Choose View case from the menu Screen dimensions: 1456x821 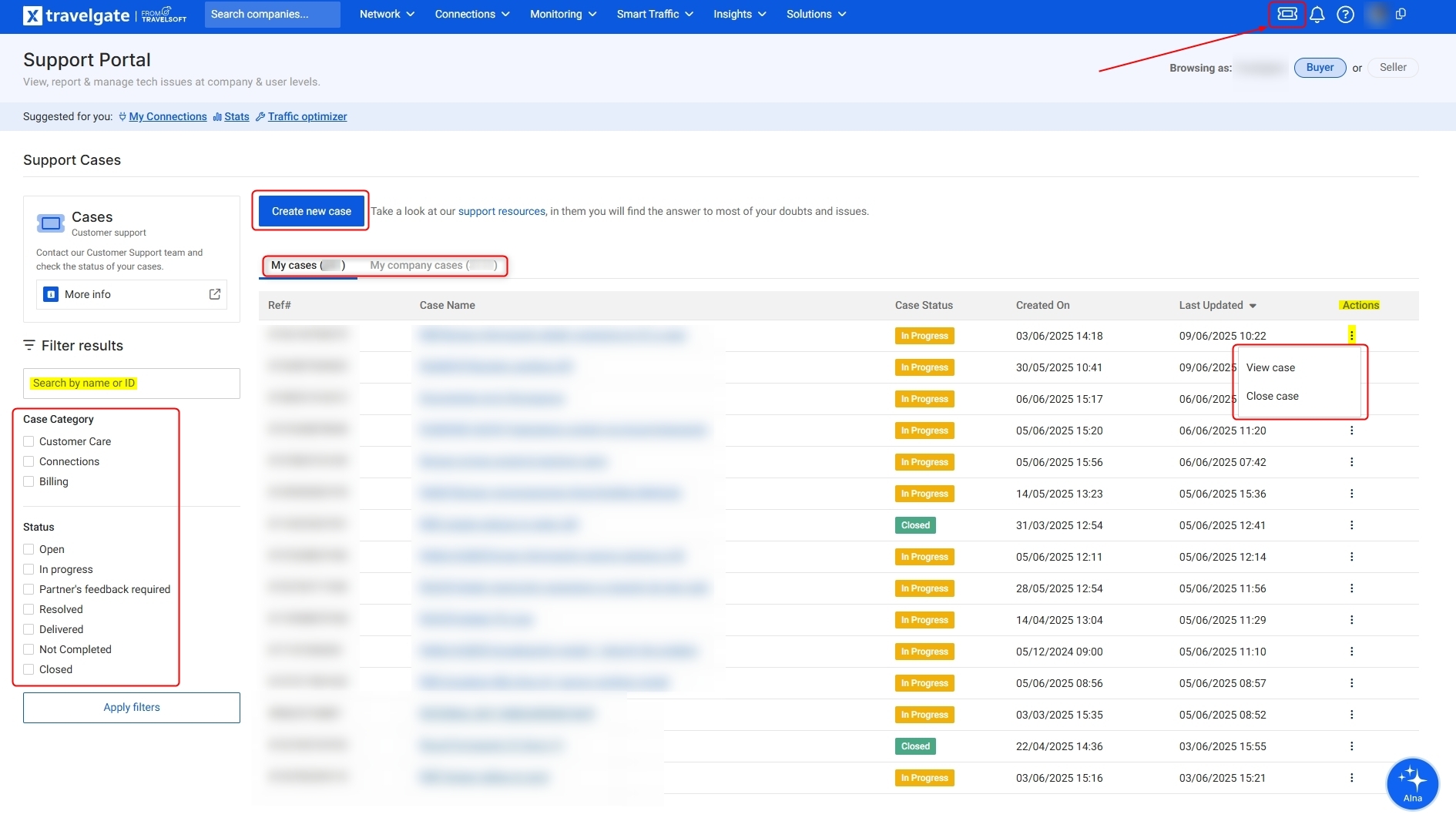click(x=1270, y=367)
